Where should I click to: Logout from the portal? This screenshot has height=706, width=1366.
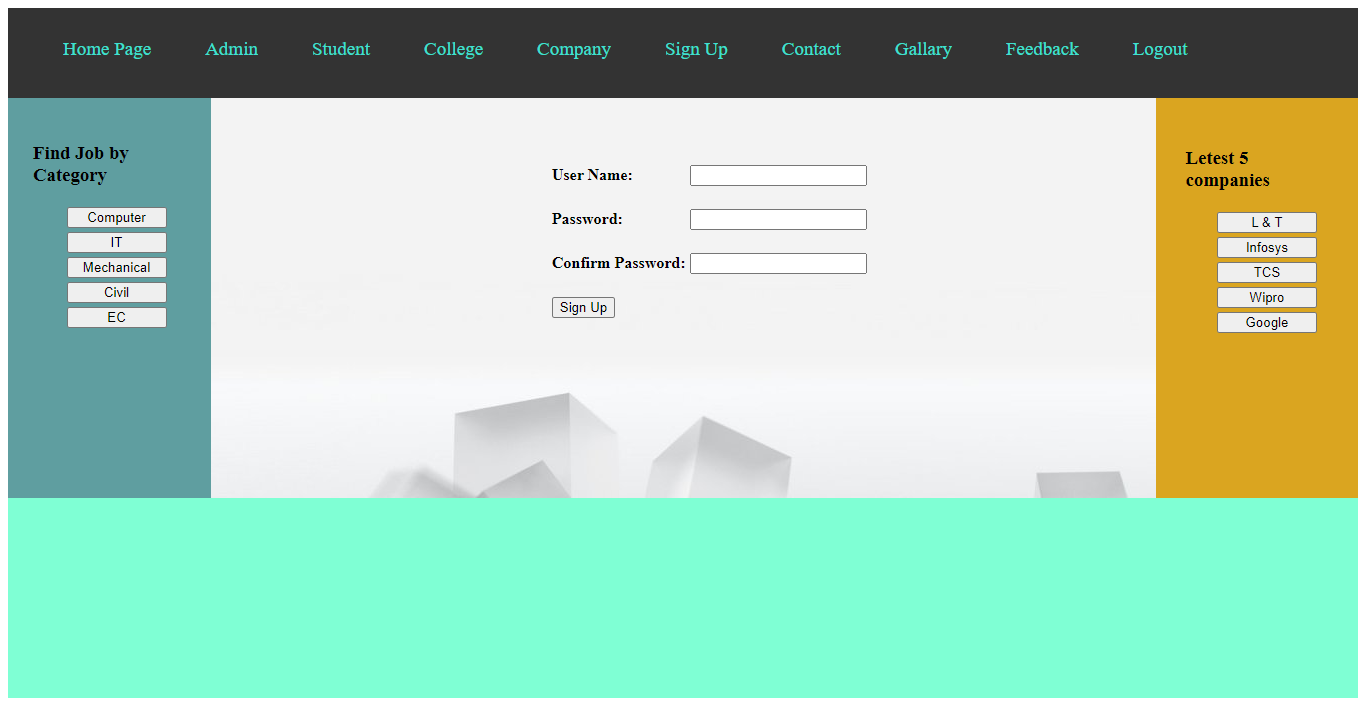1160,48
